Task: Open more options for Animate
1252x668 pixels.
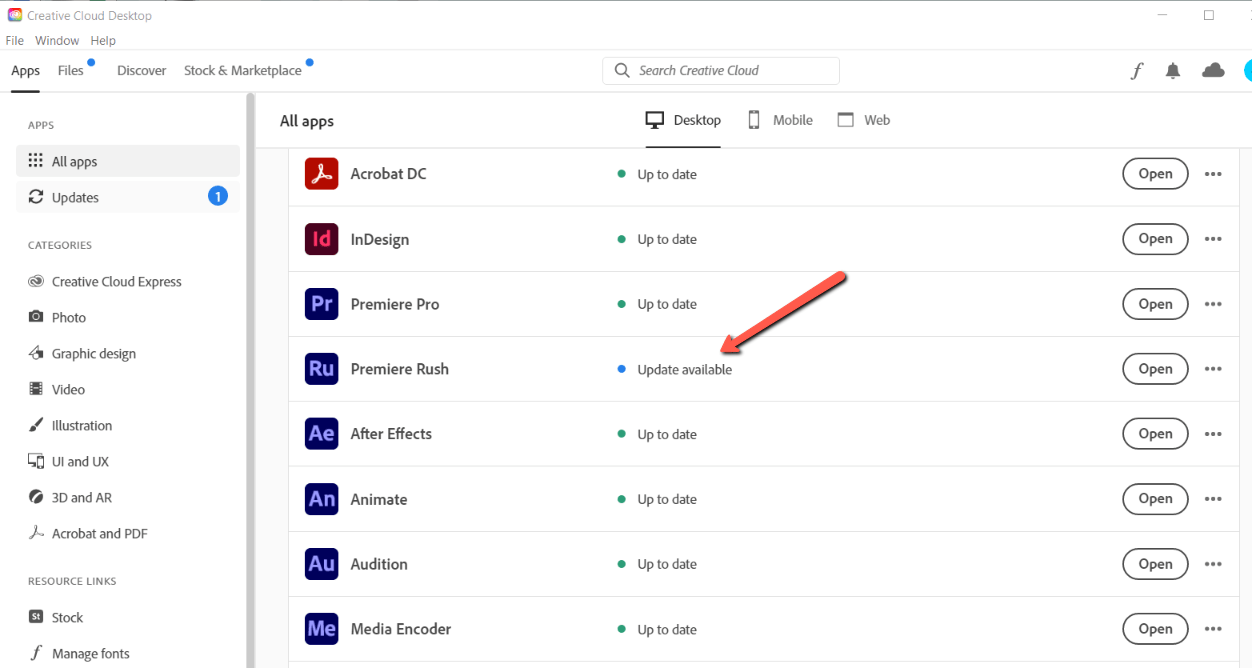Action: point(1213,499)
